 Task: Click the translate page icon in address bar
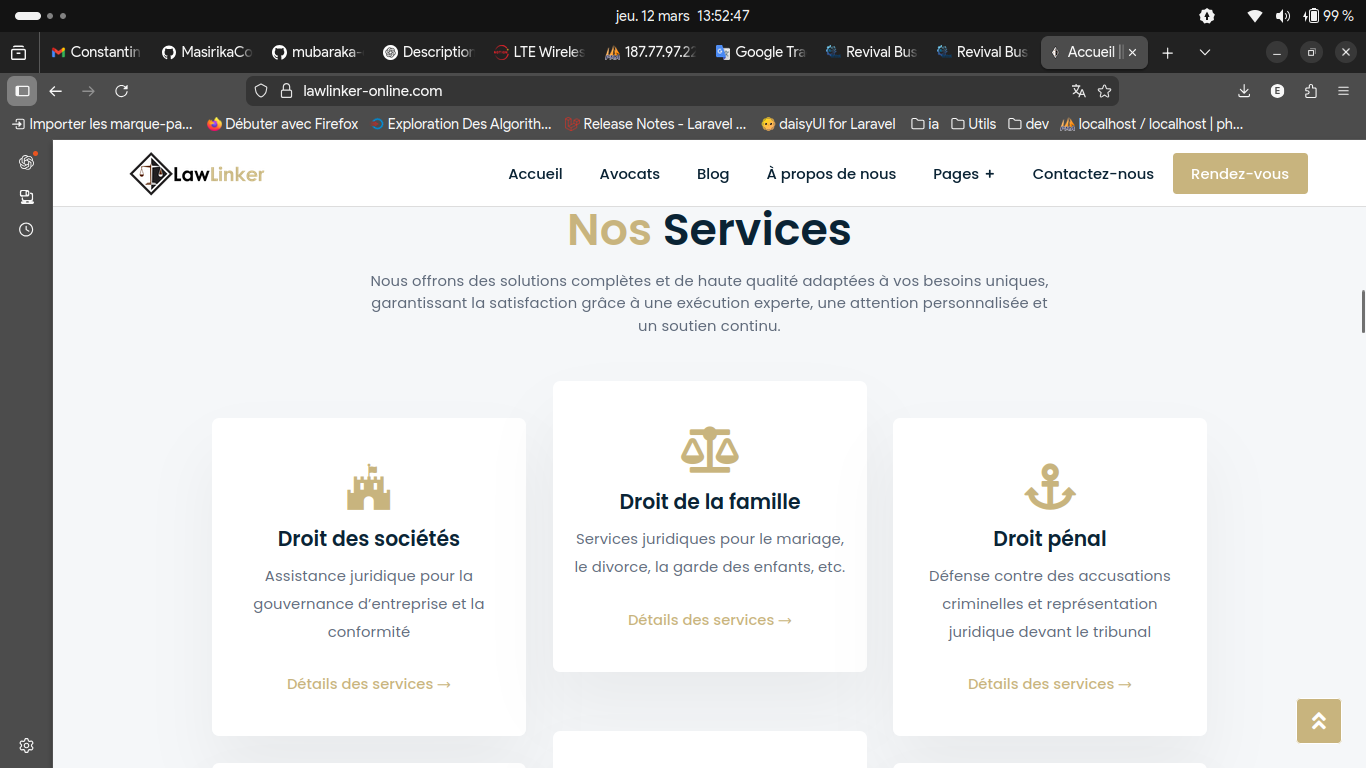[1078, 91]
